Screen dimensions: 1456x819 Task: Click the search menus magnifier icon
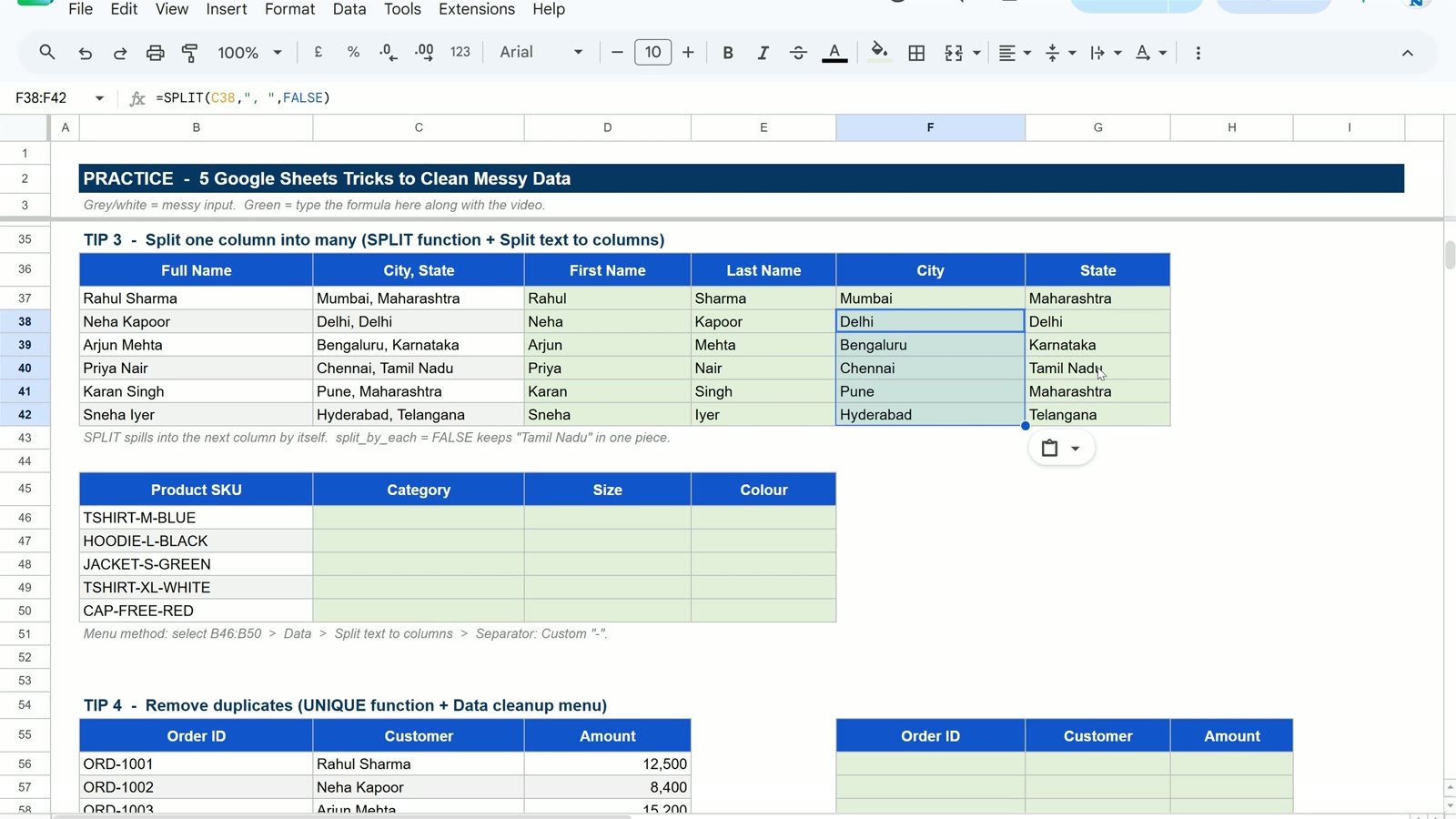click(47, 53)
